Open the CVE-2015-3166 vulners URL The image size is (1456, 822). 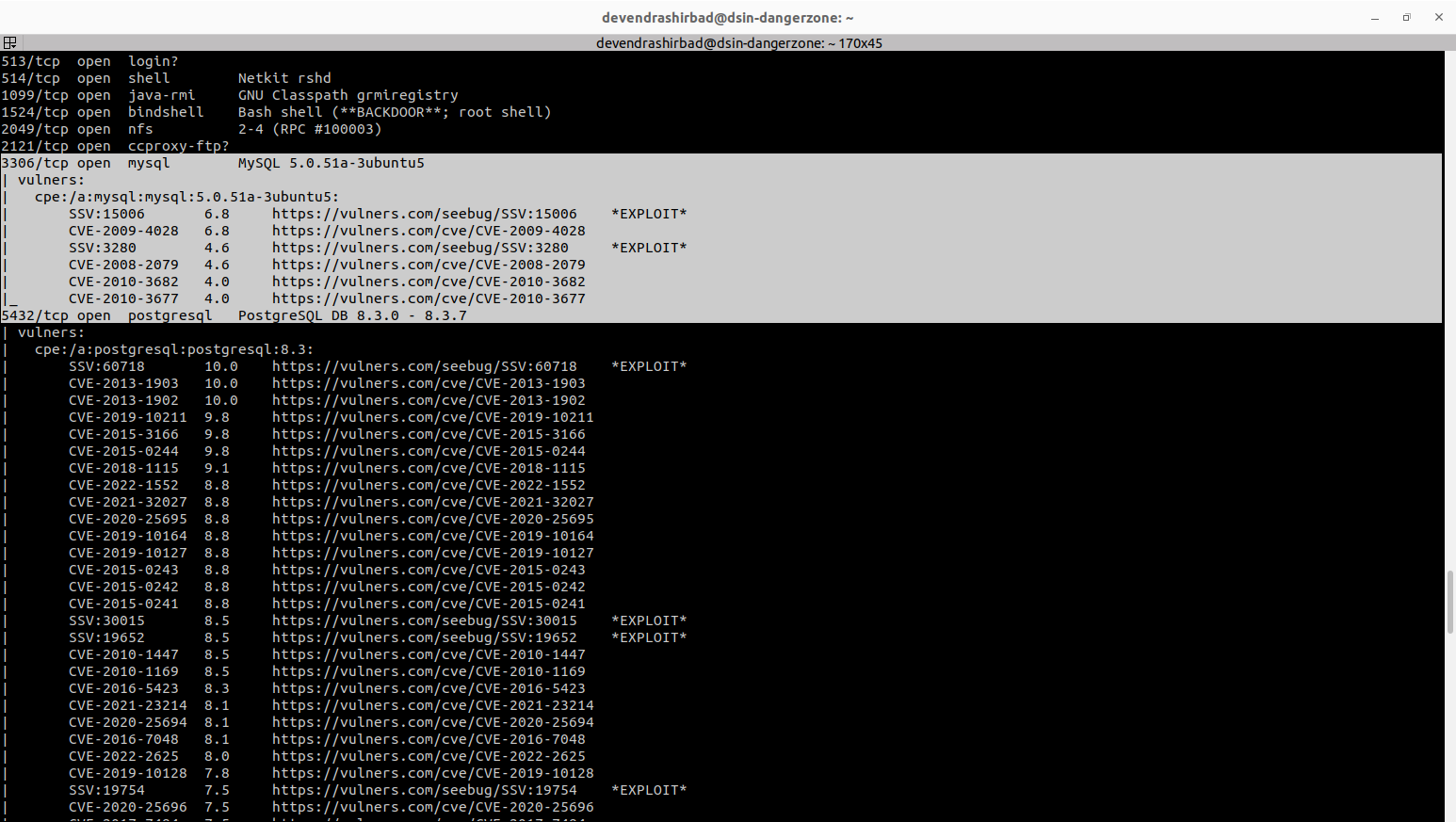[x=429, y=434]
